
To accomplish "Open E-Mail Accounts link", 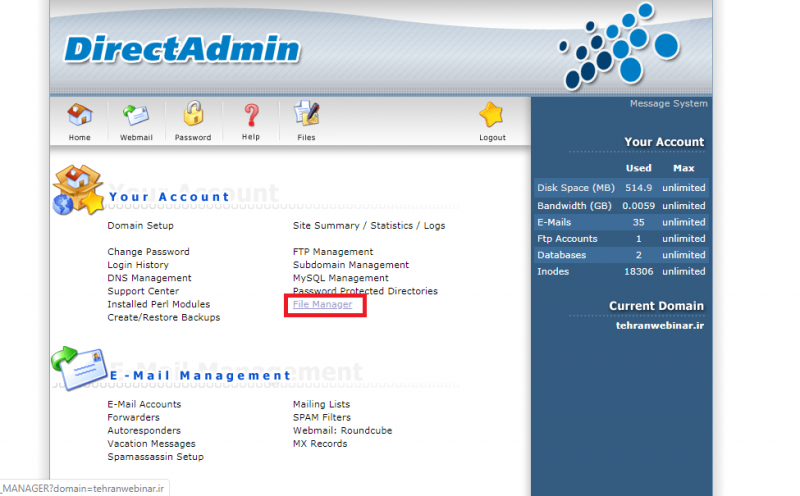I will 144,404.
